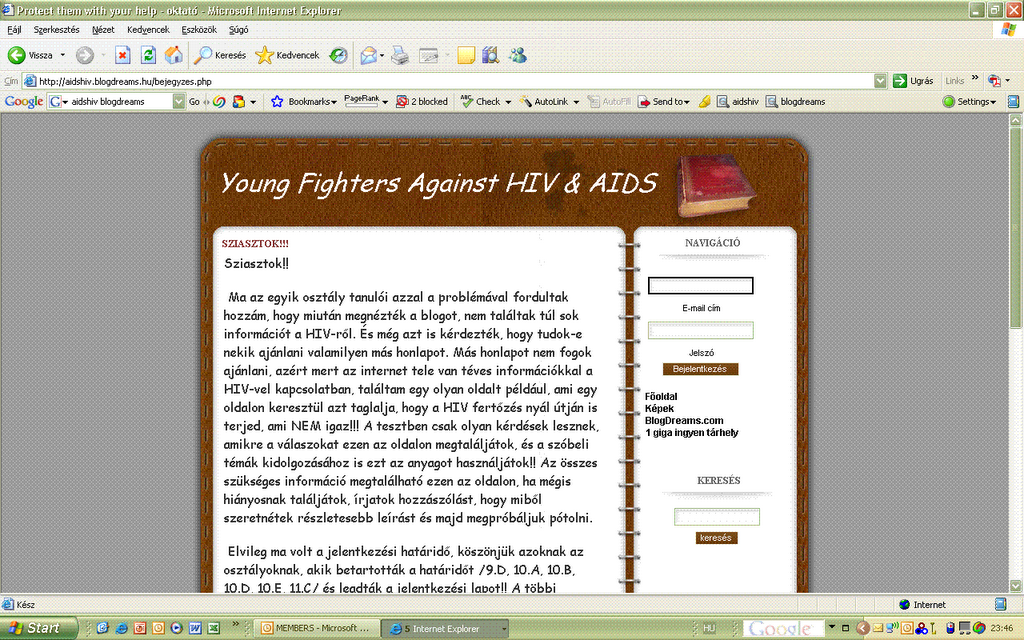Click the Links toolbar label
The height and width of the screenshot is (640, 1024).
[x=954, y=81]
